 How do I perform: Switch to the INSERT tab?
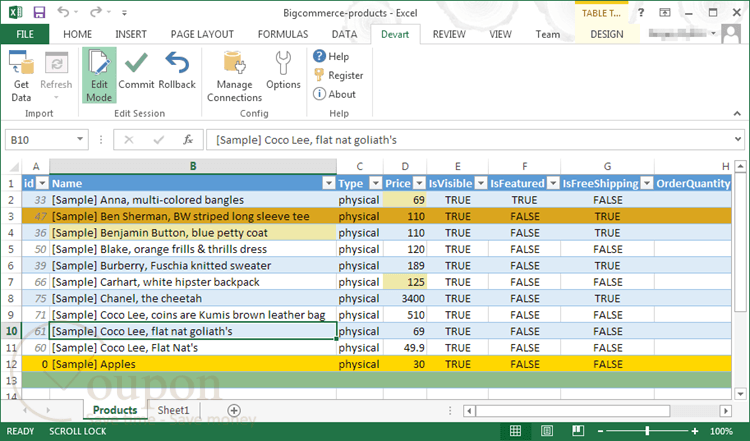pos(131,34)
